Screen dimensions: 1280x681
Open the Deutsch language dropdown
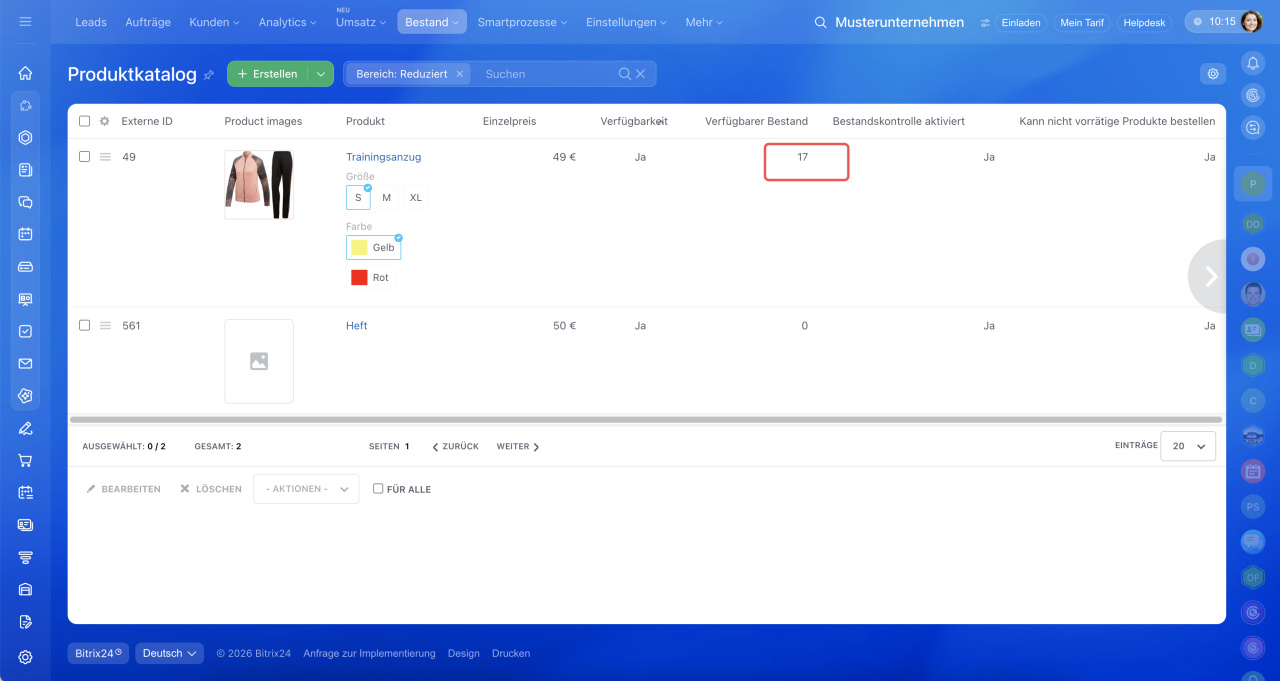pyautogui.click(x=169, y=653)
